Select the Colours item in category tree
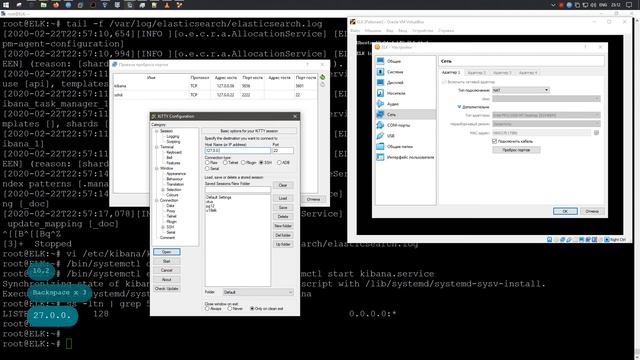This screenshot has height=360, width=640. coord(172,195)
